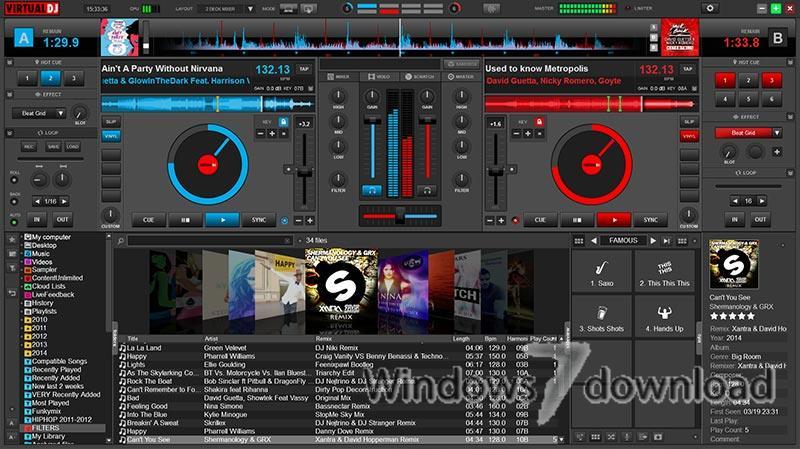
Task: Trigger the Hands Up sampler pad
Action: (664, 317)
